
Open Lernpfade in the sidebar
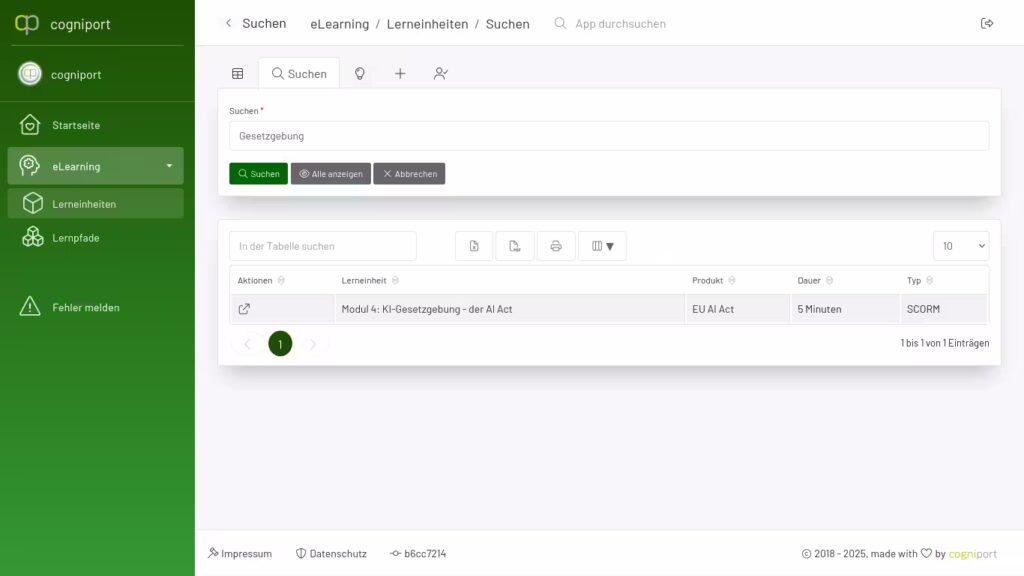[76, 238]
